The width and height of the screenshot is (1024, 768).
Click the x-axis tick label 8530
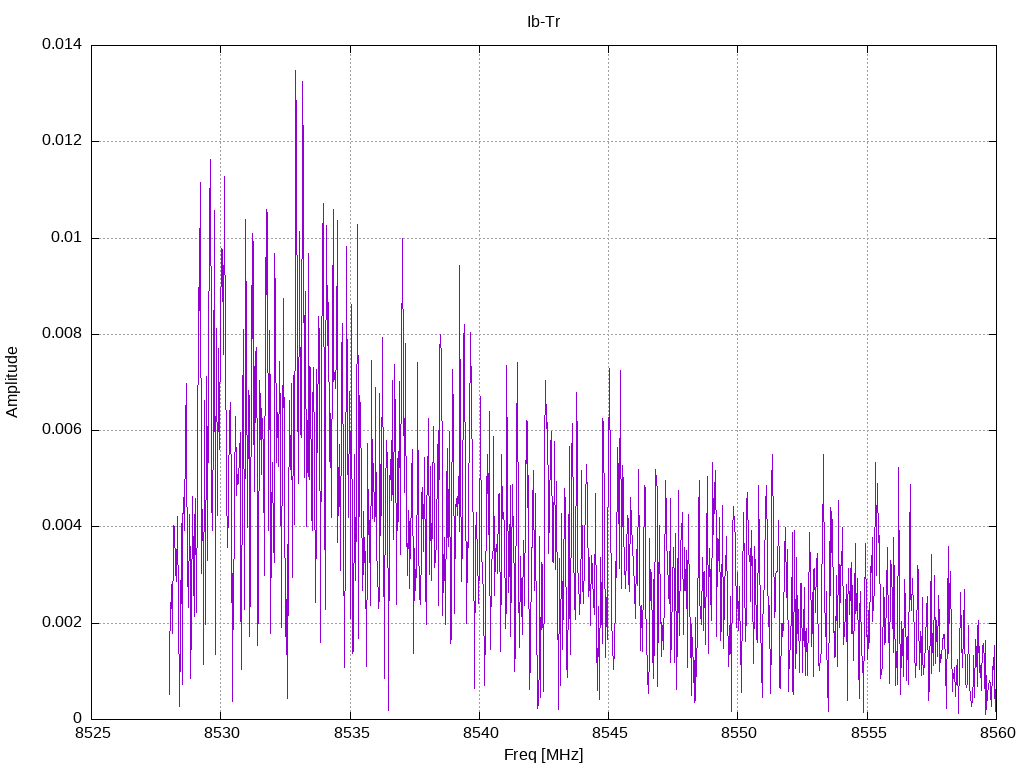pyautogui.click(x=221, y=733)
